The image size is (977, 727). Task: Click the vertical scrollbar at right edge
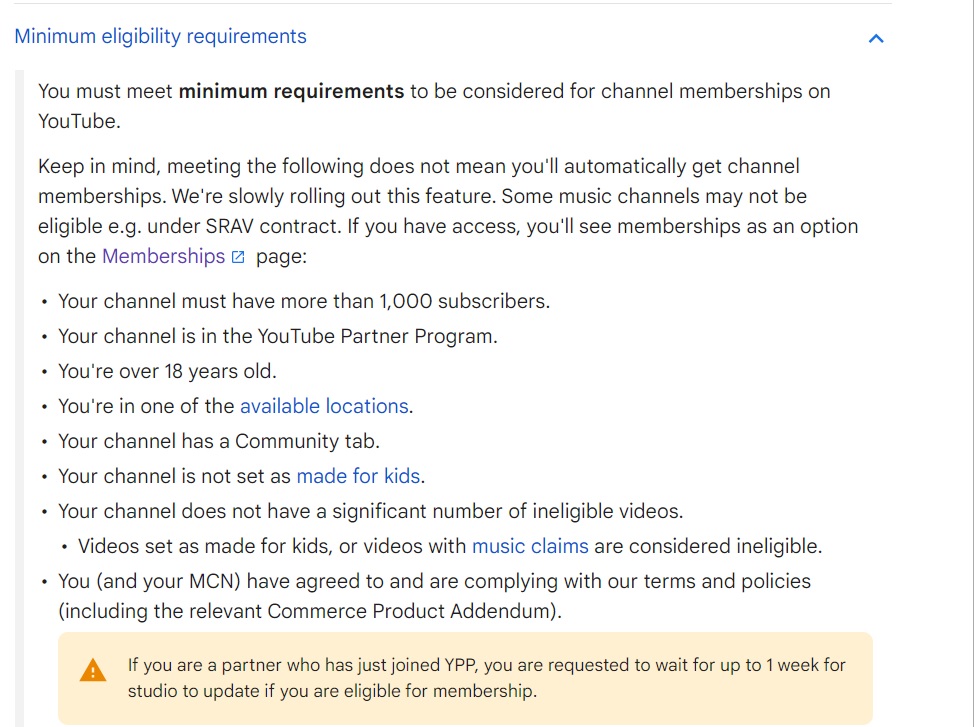click(x=975, y=363)
